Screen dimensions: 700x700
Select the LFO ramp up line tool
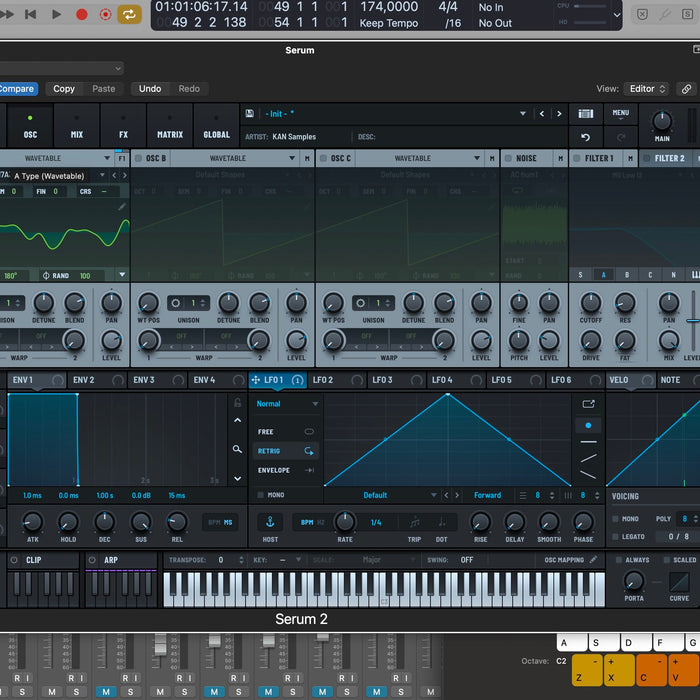click(588, 458)
